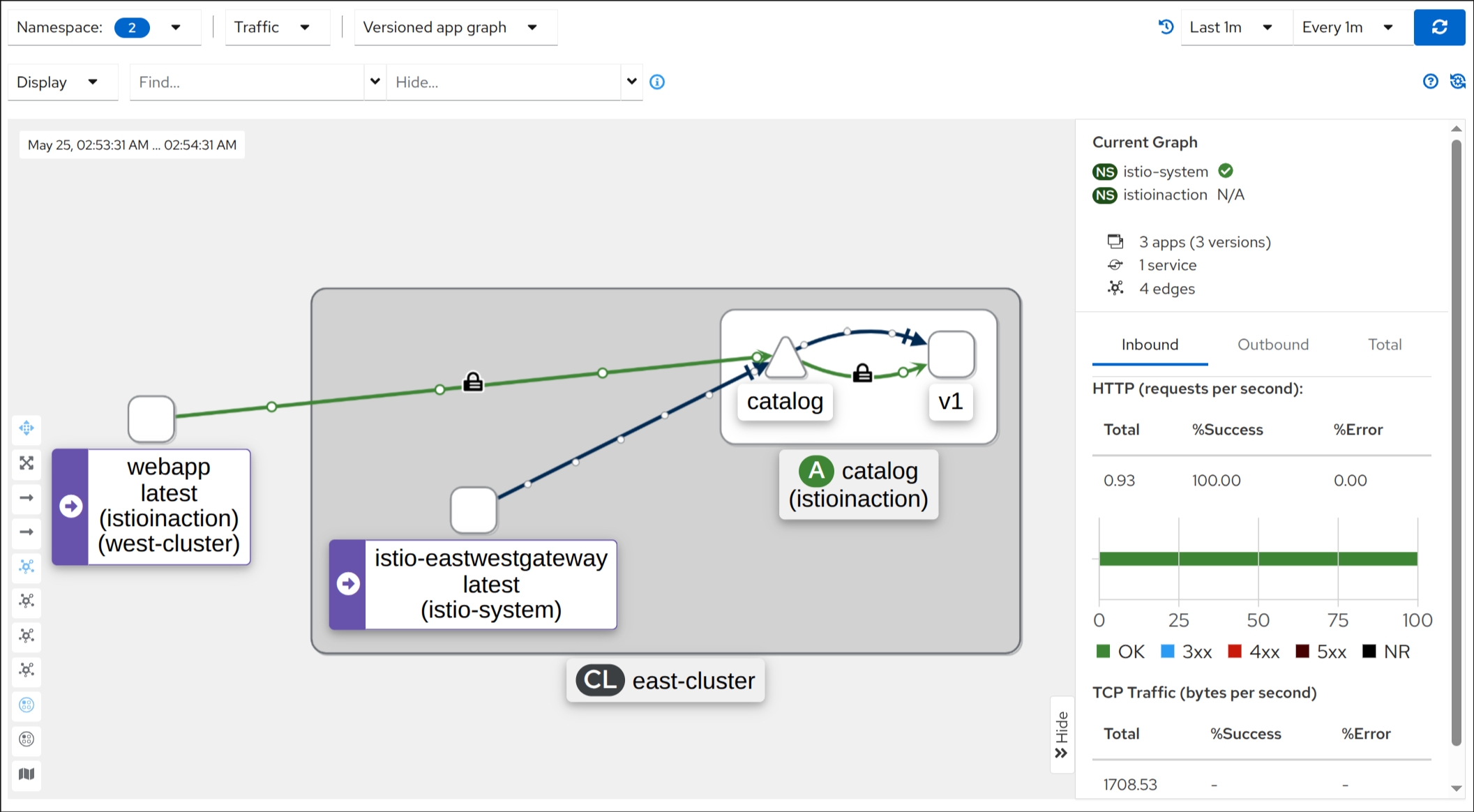The height and width of the screenshot is (812, 1474).
Task: Click the blue refresh button
Action: click(1439, 27)
